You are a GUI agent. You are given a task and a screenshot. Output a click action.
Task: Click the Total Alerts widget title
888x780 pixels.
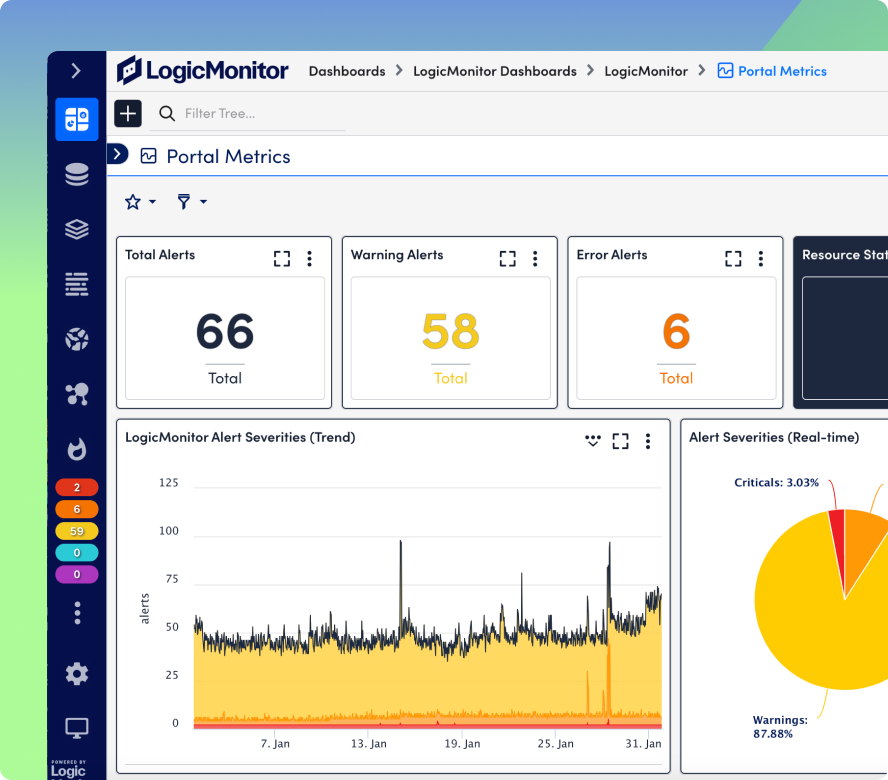point(160,255)
